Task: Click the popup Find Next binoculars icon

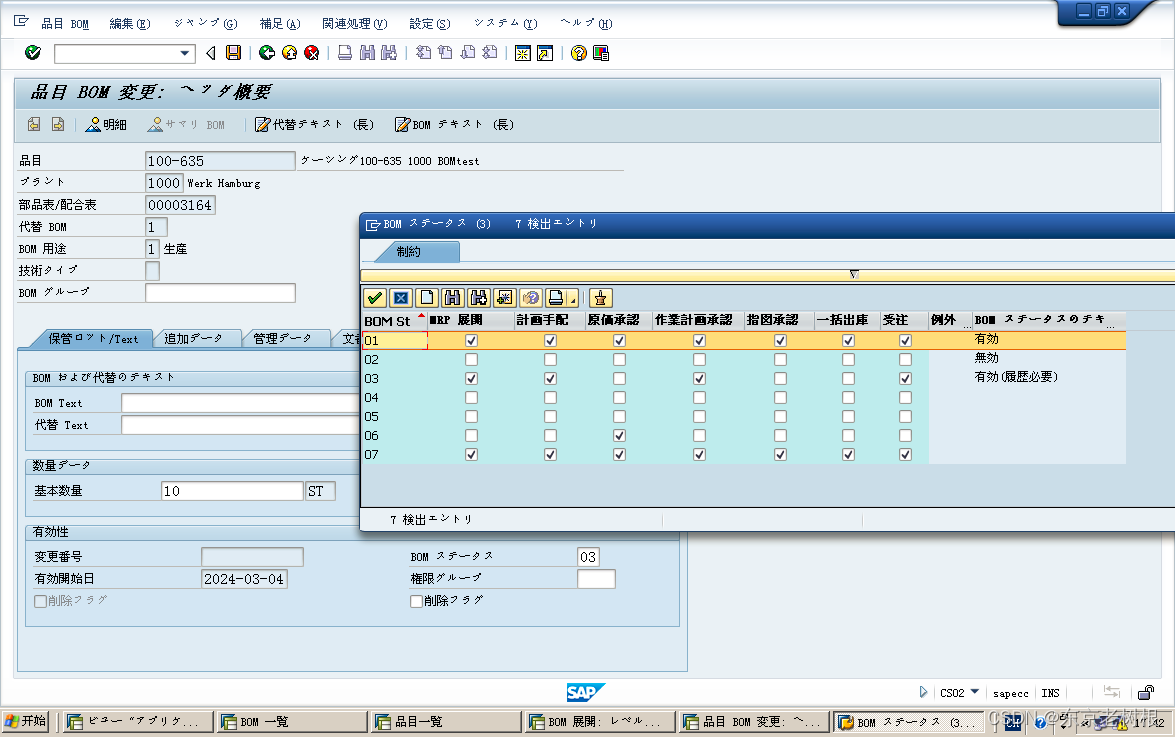Action: click(x=478, y=298)
